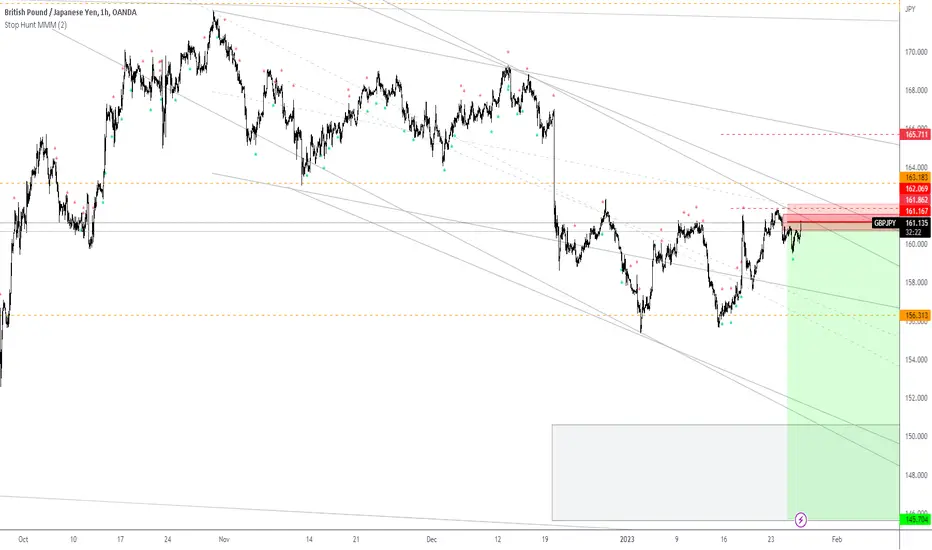Click the 152.000 price axis label
The height and width of the screenshot is (550, 932).
tap(917, 398)
